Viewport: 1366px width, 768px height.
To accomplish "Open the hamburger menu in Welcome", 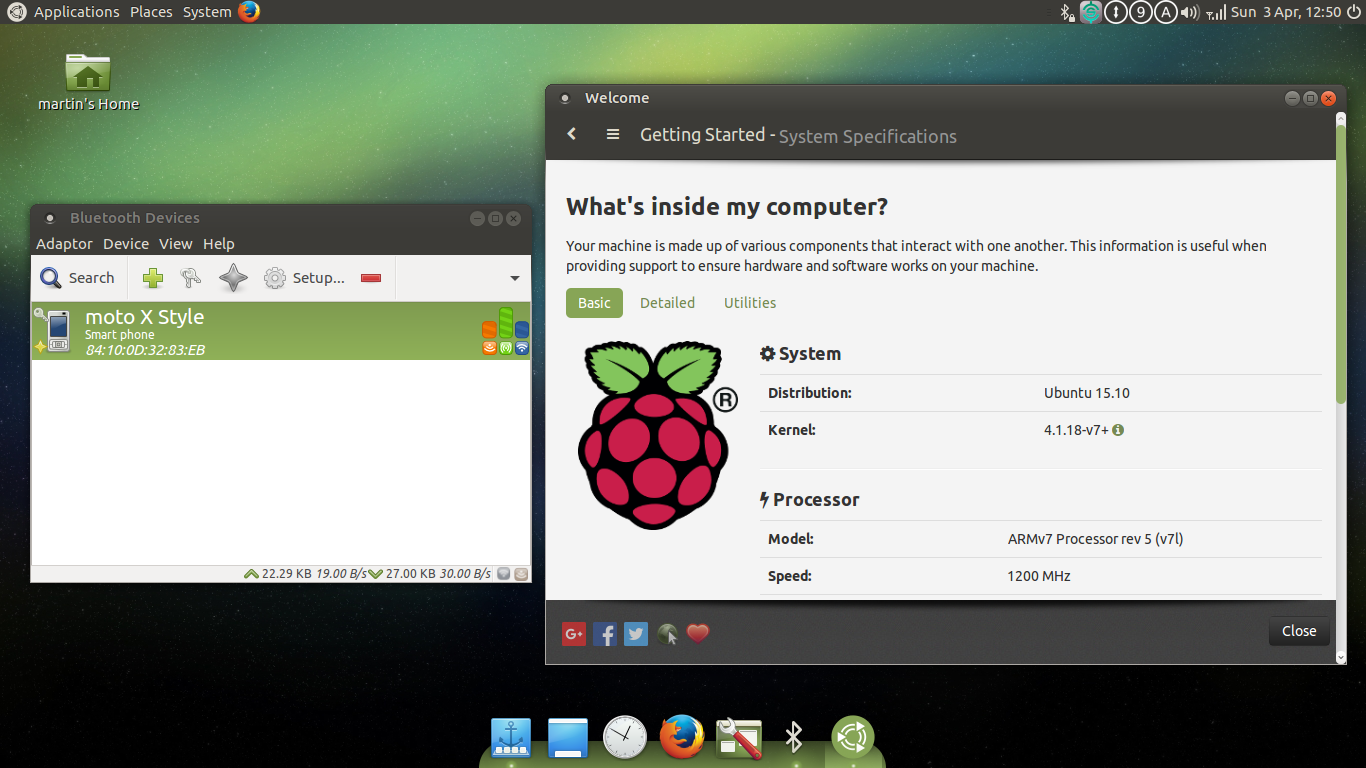I will [613, 134].
